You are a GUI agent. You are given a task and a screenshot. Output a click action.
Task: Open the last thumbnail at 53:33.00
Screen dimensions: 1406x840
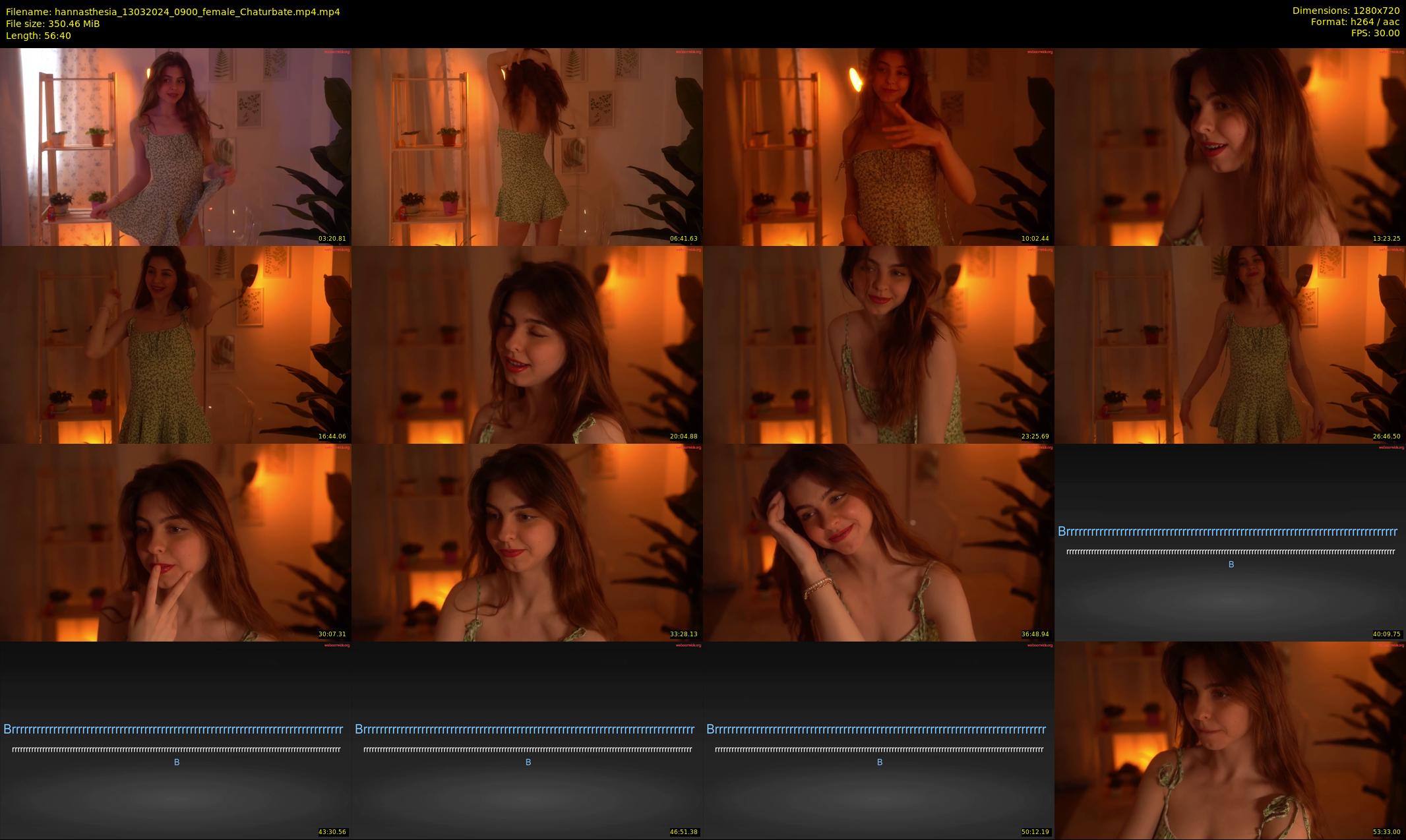(x=1230, y=740)
